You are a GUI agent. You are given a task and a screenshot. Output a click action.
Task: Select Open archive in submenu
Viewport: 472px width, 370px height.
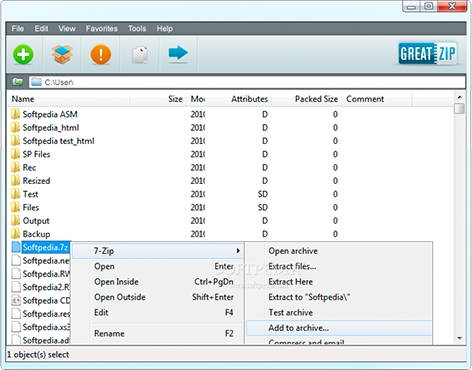point(339,251)
